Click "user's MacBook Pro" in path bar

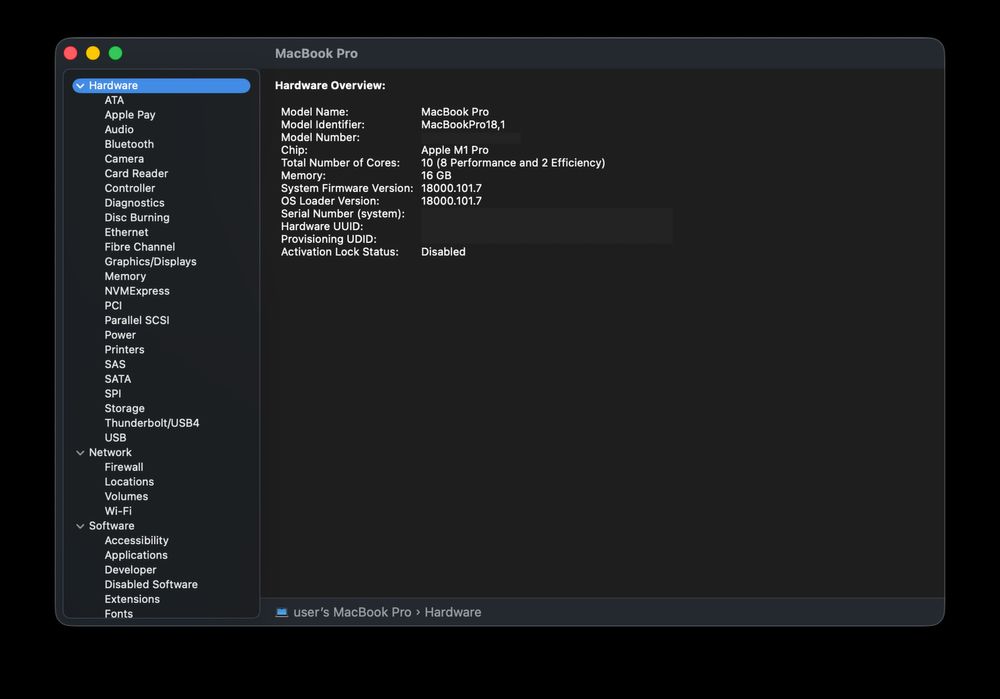(x=352, y=612)
